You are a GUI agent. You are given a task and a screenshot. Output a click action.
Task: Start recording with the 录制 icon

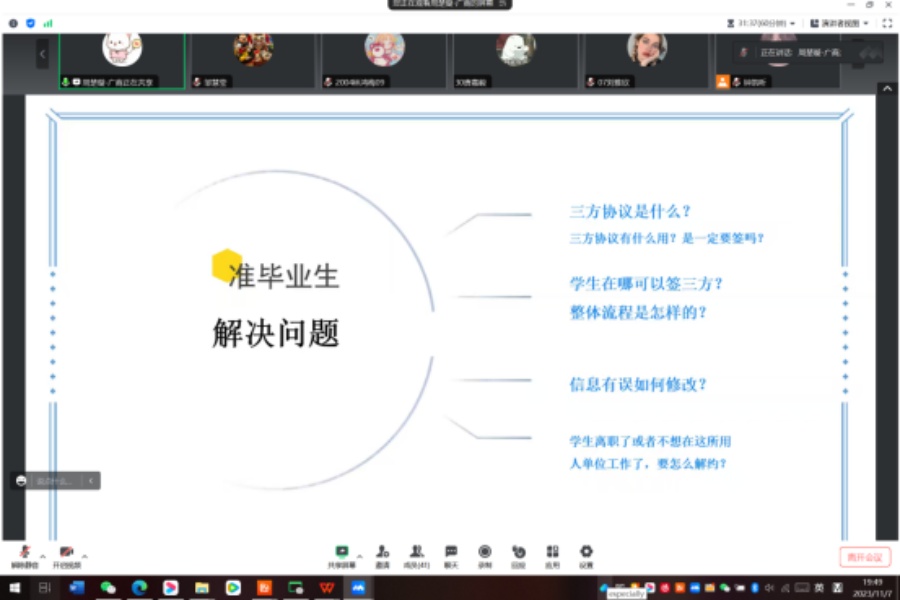486,551
